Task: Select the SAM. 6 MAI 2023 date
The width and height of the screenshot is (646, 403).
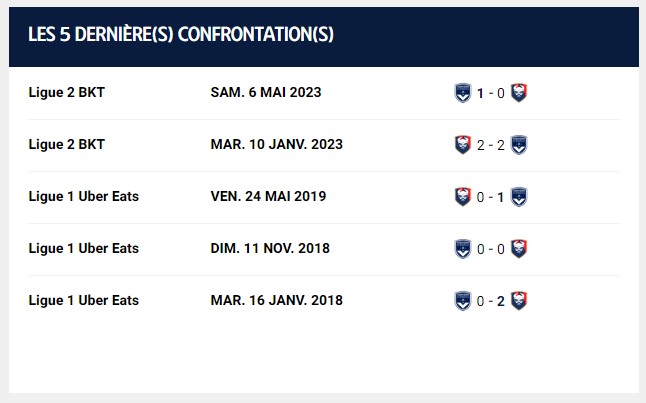Action: (266, 92)
